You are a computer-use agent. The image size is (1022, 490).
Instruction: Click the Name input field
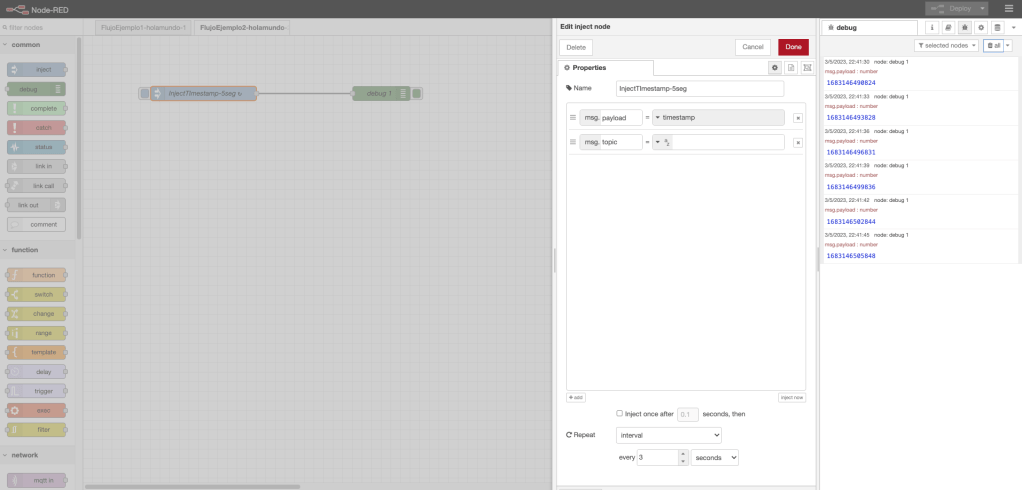click(700, 88)
